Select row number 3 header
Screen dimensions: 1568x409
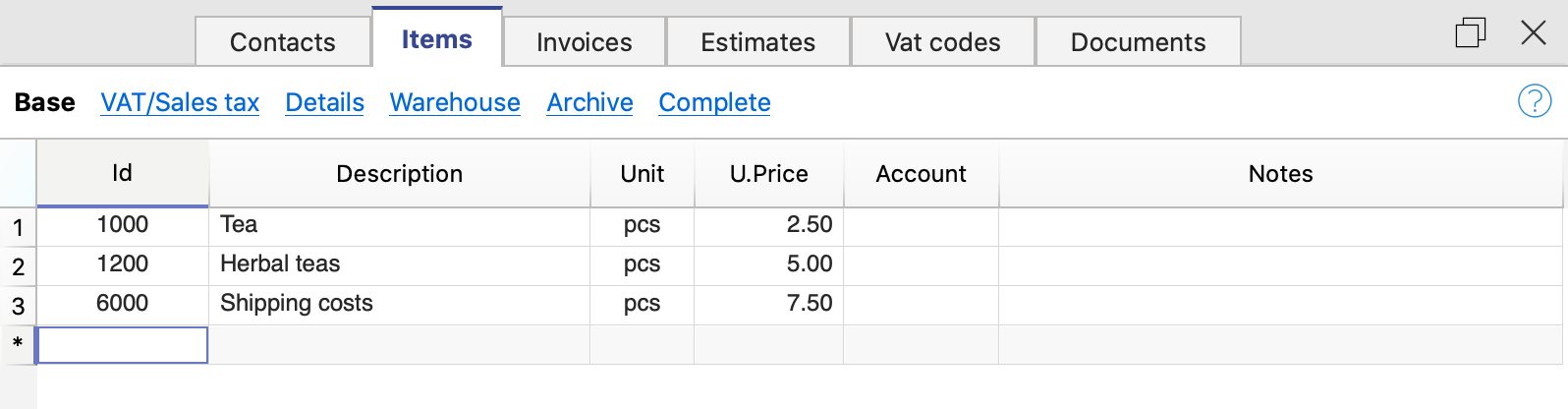tap(18, 306)
